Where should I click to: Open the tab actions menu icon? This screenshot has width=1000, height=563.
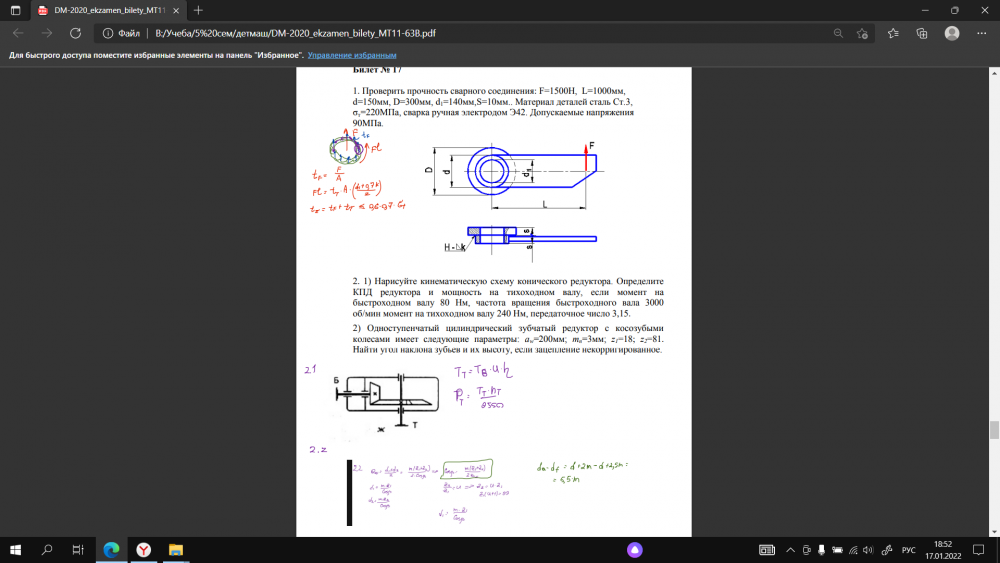(15, 9)
